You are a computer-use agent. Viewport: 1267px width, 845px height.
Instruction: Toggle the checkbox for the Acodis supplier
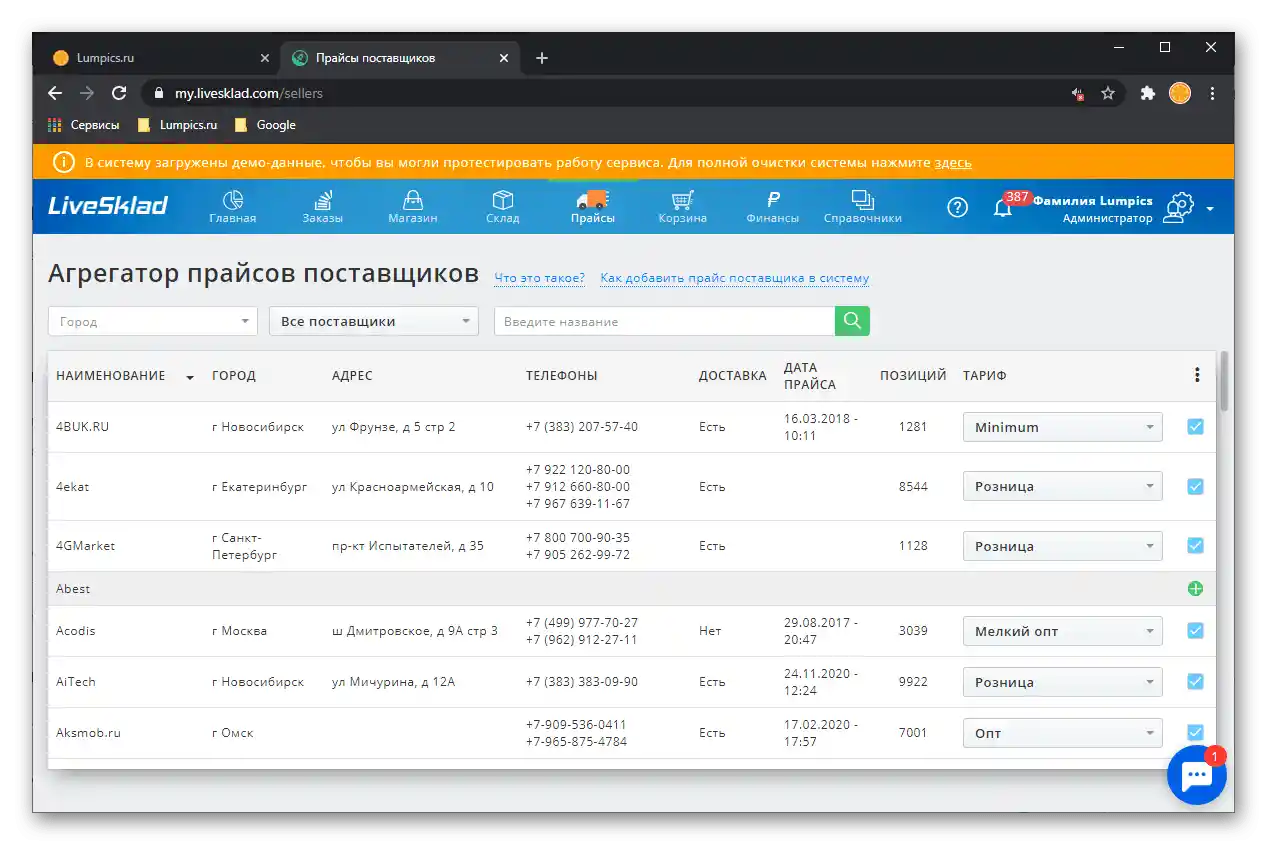click(1195, 631)
